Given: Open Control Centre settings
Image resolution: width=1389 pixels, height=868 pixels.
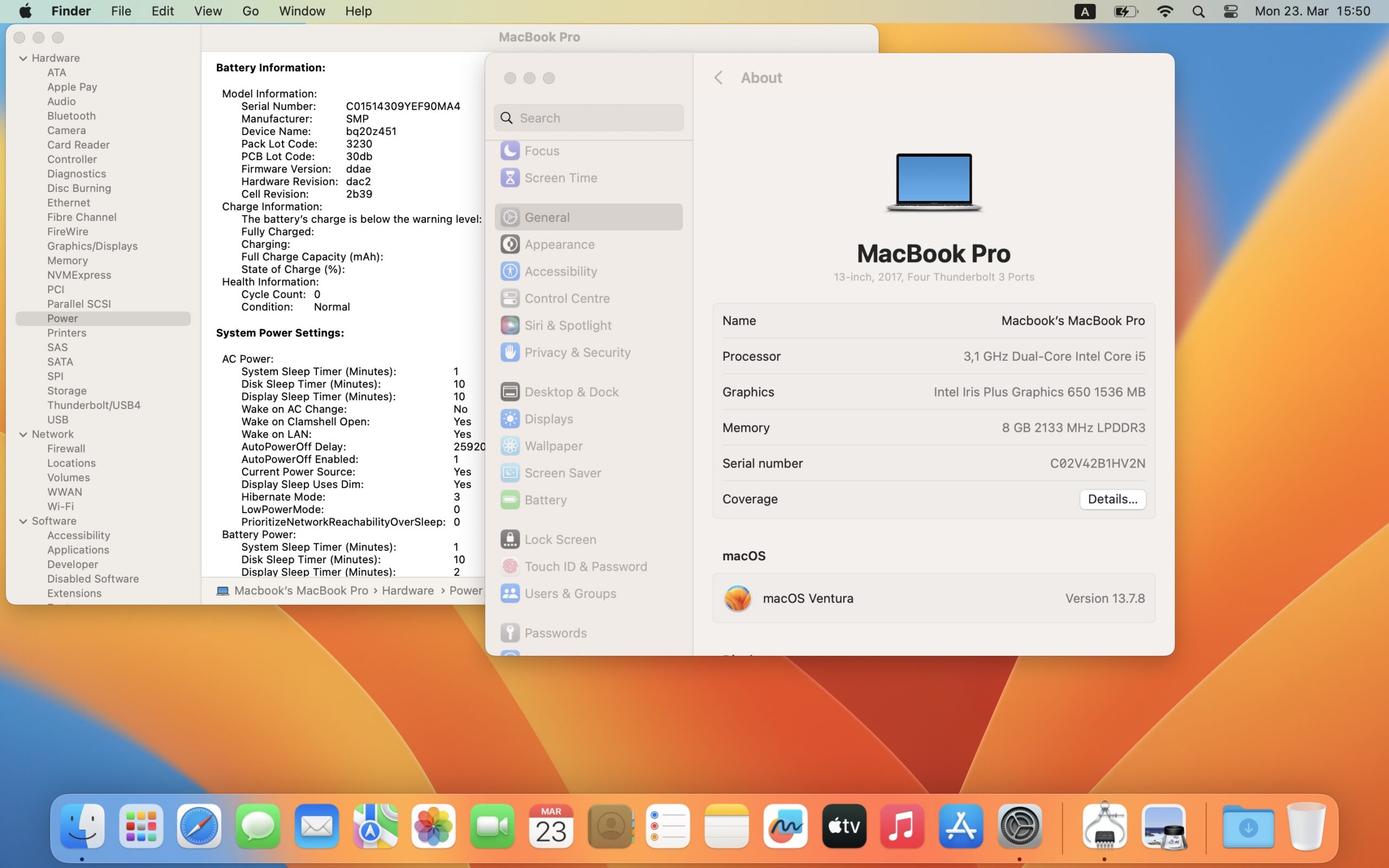Looking at the screenshot, I should 567,298.
